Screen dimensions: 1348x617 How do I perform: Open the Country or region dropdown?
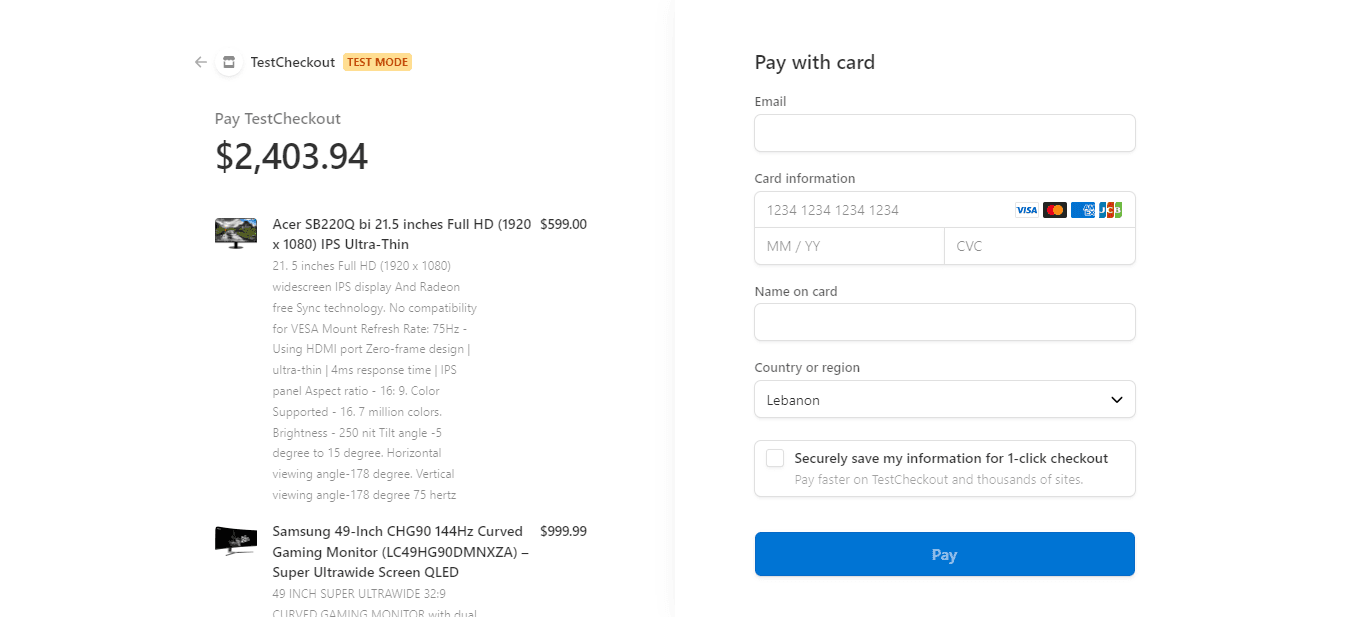pos(945,399)
